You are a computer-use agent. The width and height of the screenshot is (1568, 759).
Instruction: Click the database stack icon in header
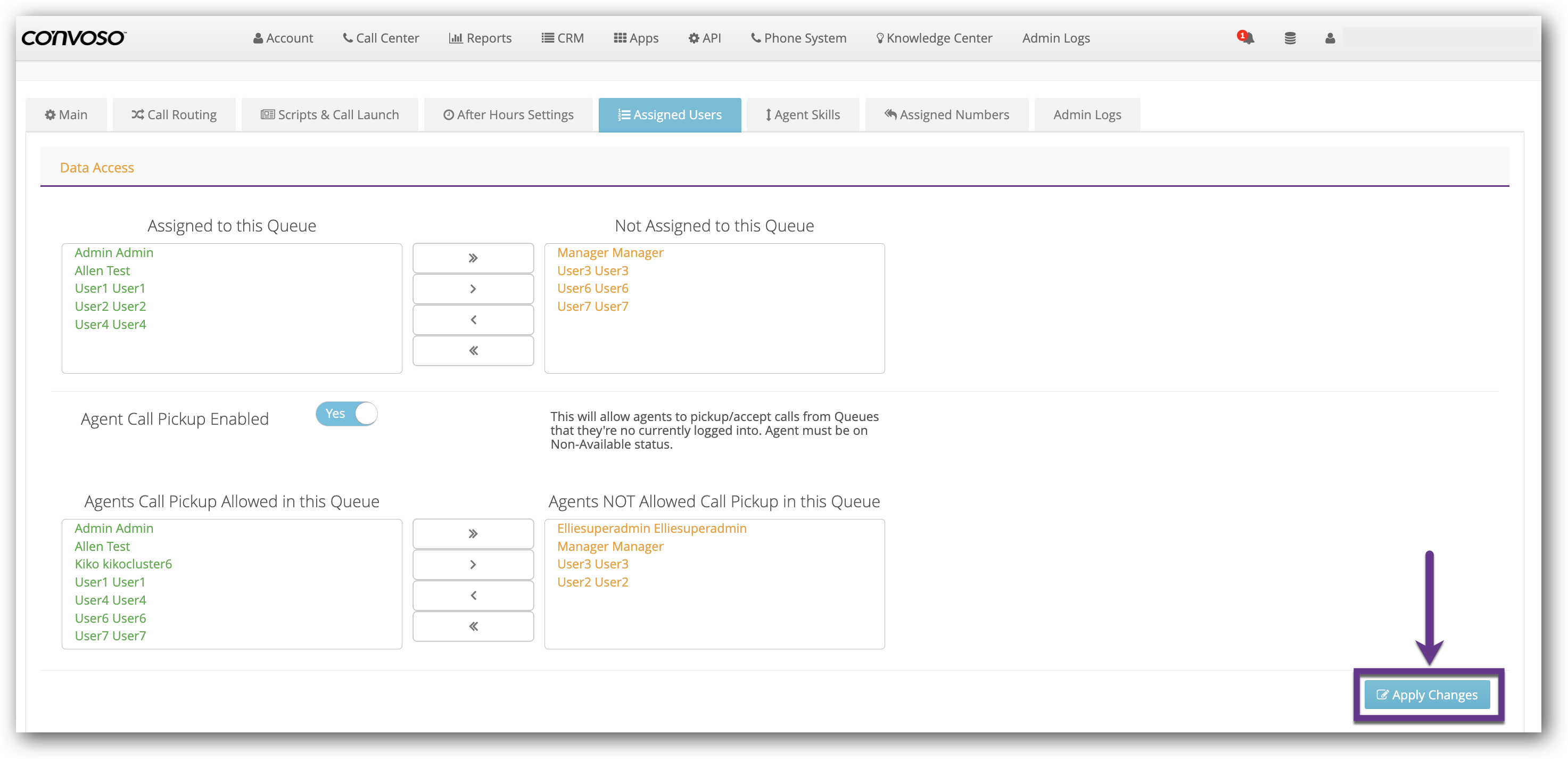click(1289, 38)
